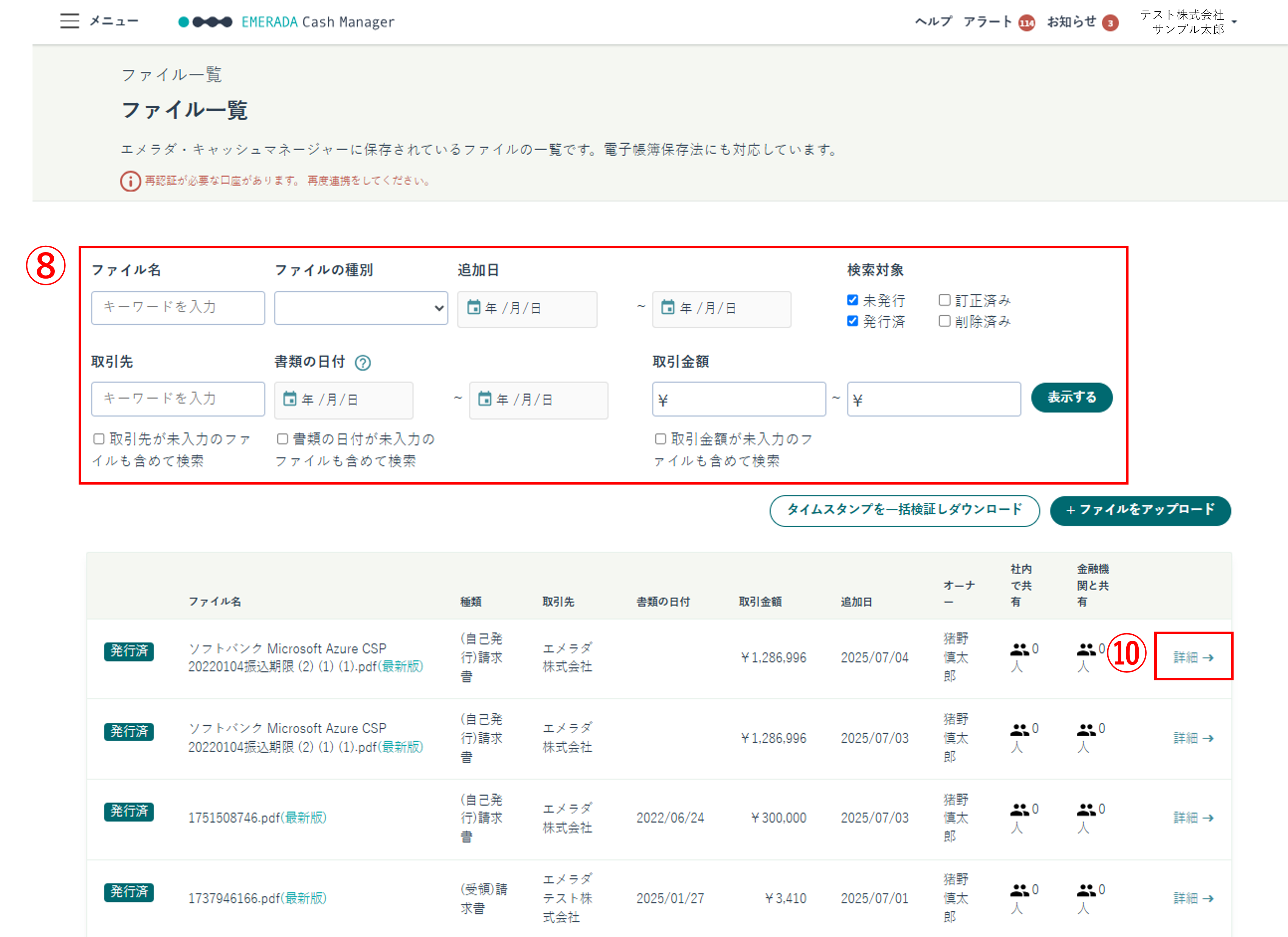Click ＋ファイルをアップロード button
The image size is (1288, 937).
(x=1140, y=511)
